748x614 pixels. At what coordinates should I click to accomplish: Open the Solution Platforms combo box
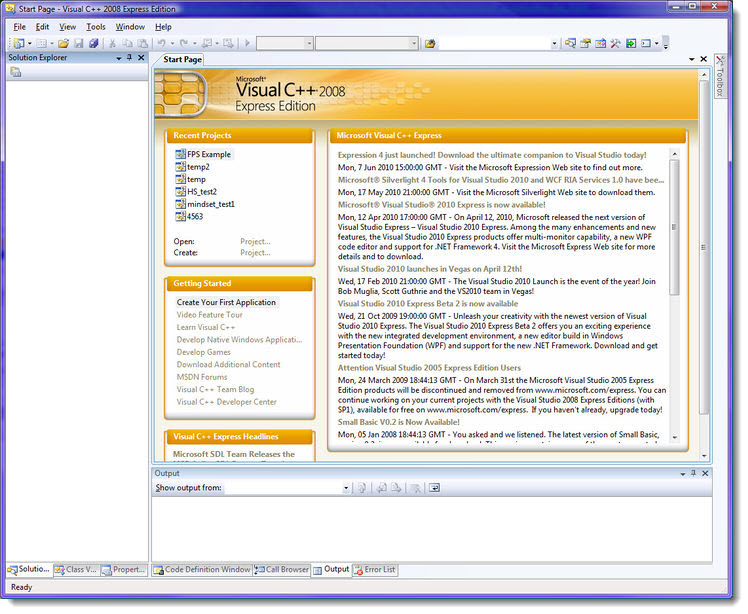[367, 43]
